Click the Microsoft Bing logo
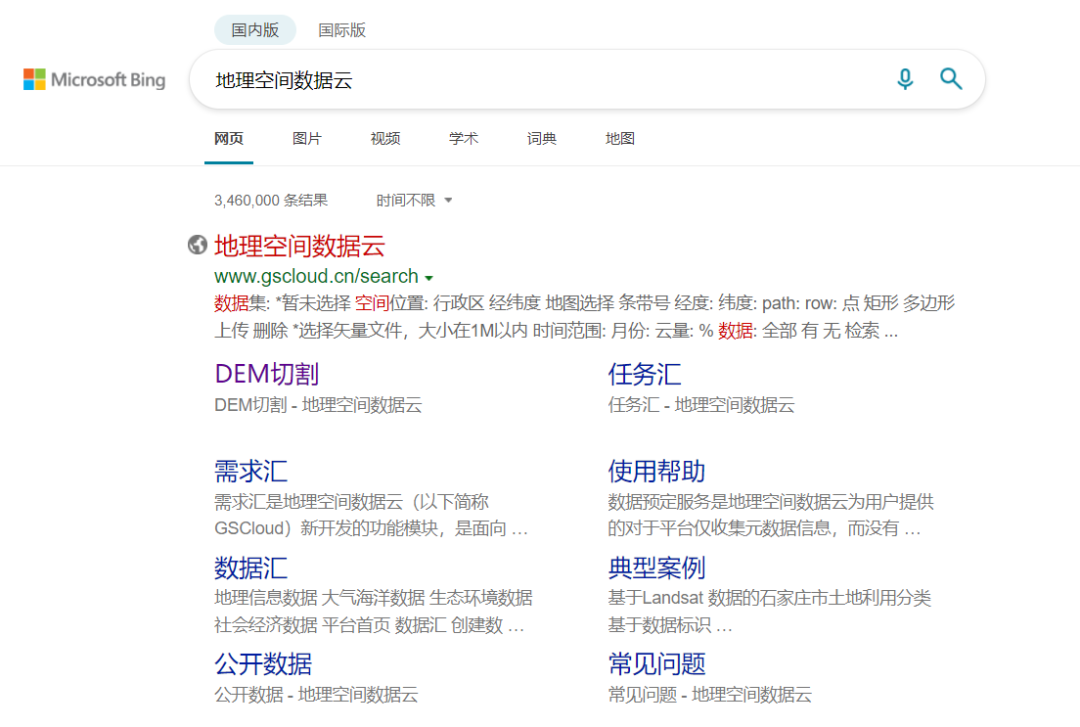The width and height of the screenshot is (1080, 727). point(94,79)
